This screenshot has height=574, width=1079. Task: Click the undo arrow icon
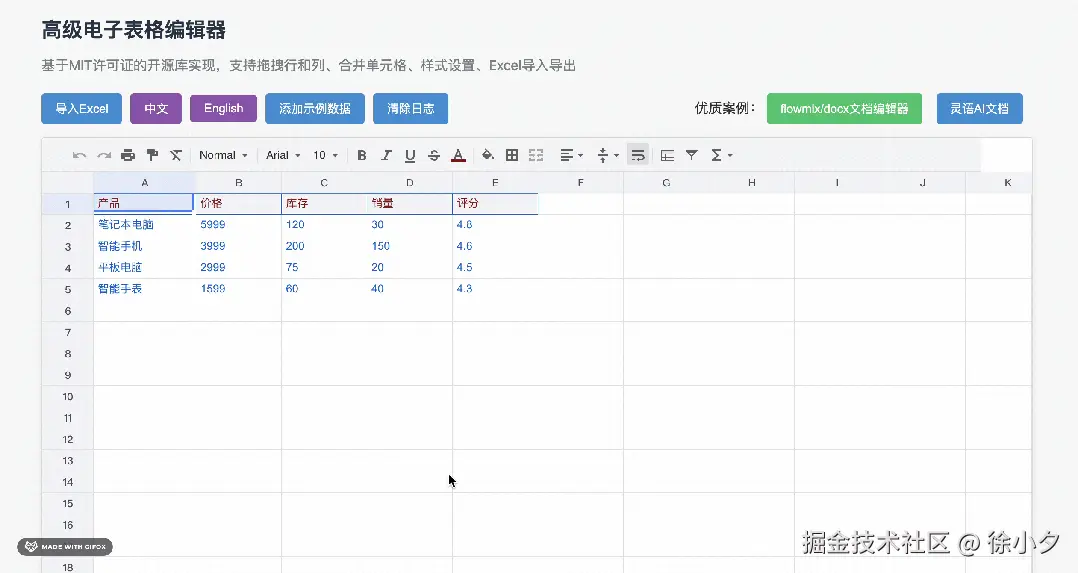pyautogui.click(x=80, y=155)
